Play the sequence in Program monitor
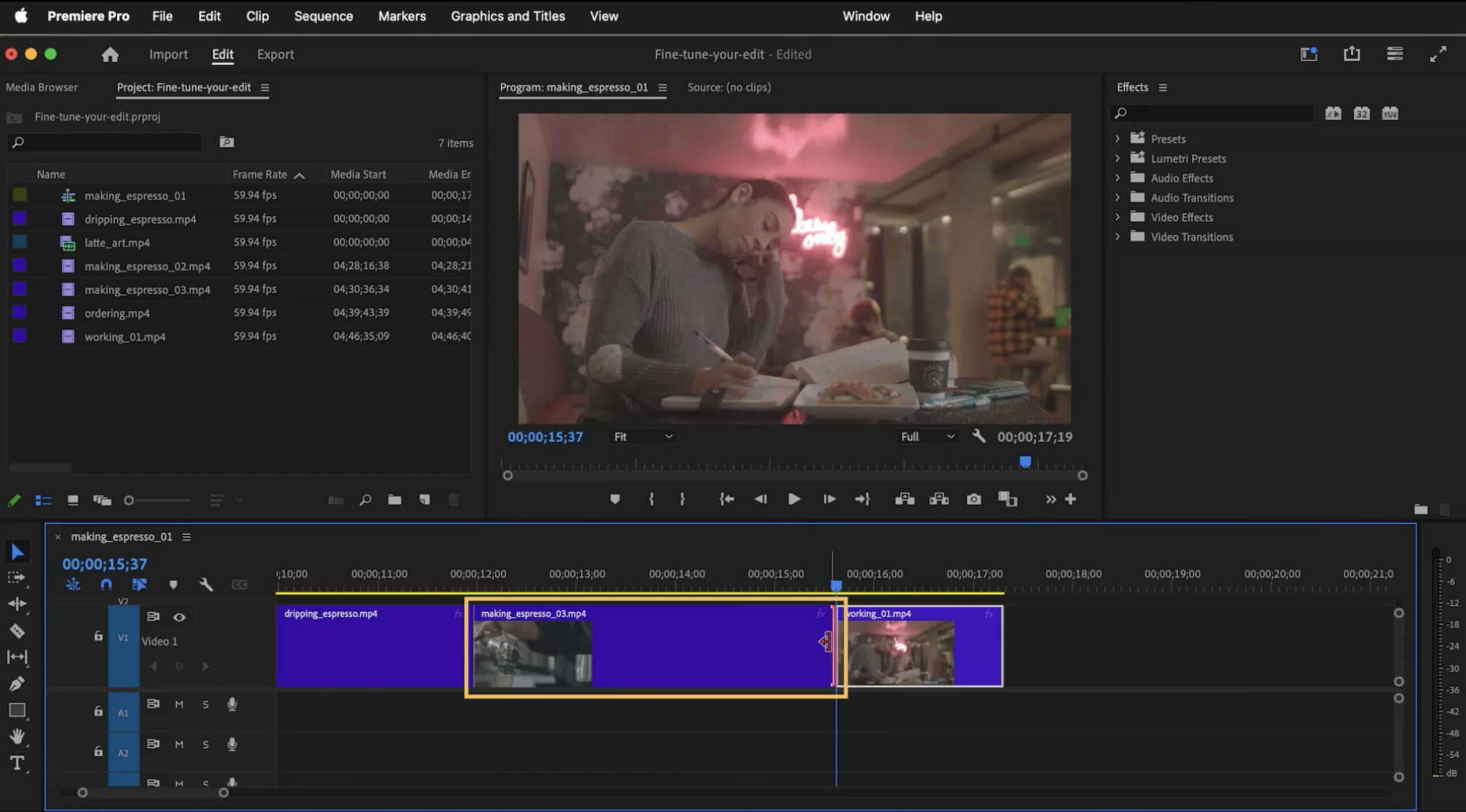The image size is (1466, 812). click(x=794, y=499)
